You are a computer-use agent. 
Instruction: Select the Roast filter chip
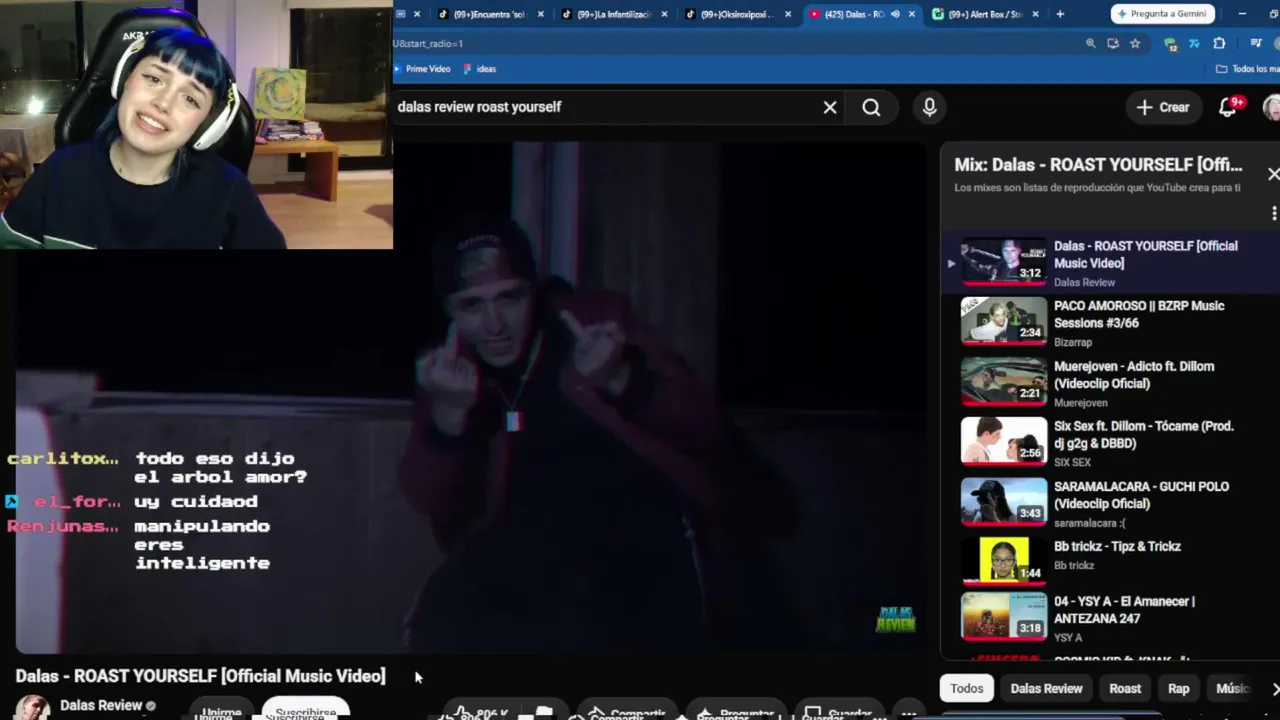coord(1125,688)
